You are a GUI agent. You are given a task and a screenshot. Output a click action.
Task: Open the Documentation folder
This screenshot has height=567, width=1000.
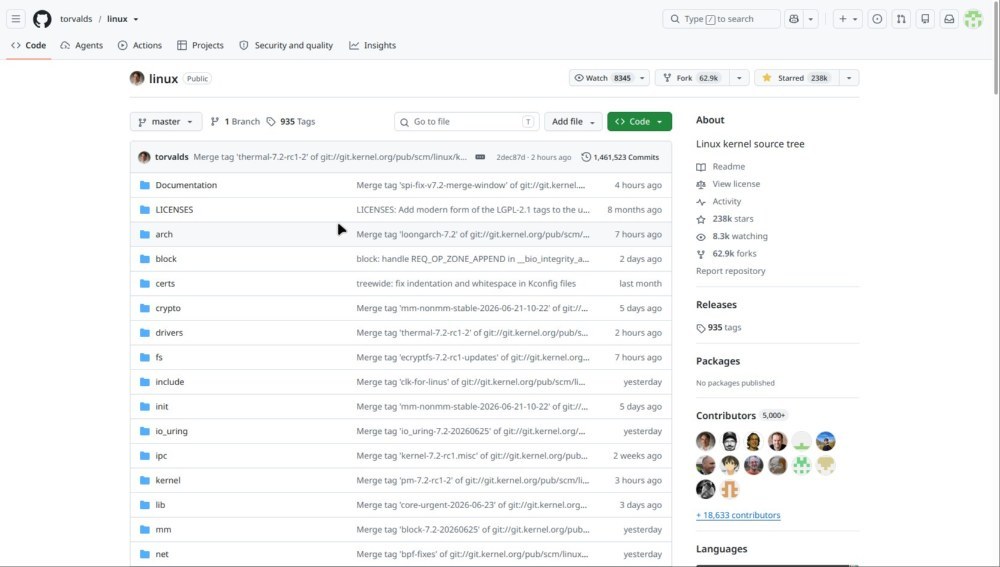point(186,185)
